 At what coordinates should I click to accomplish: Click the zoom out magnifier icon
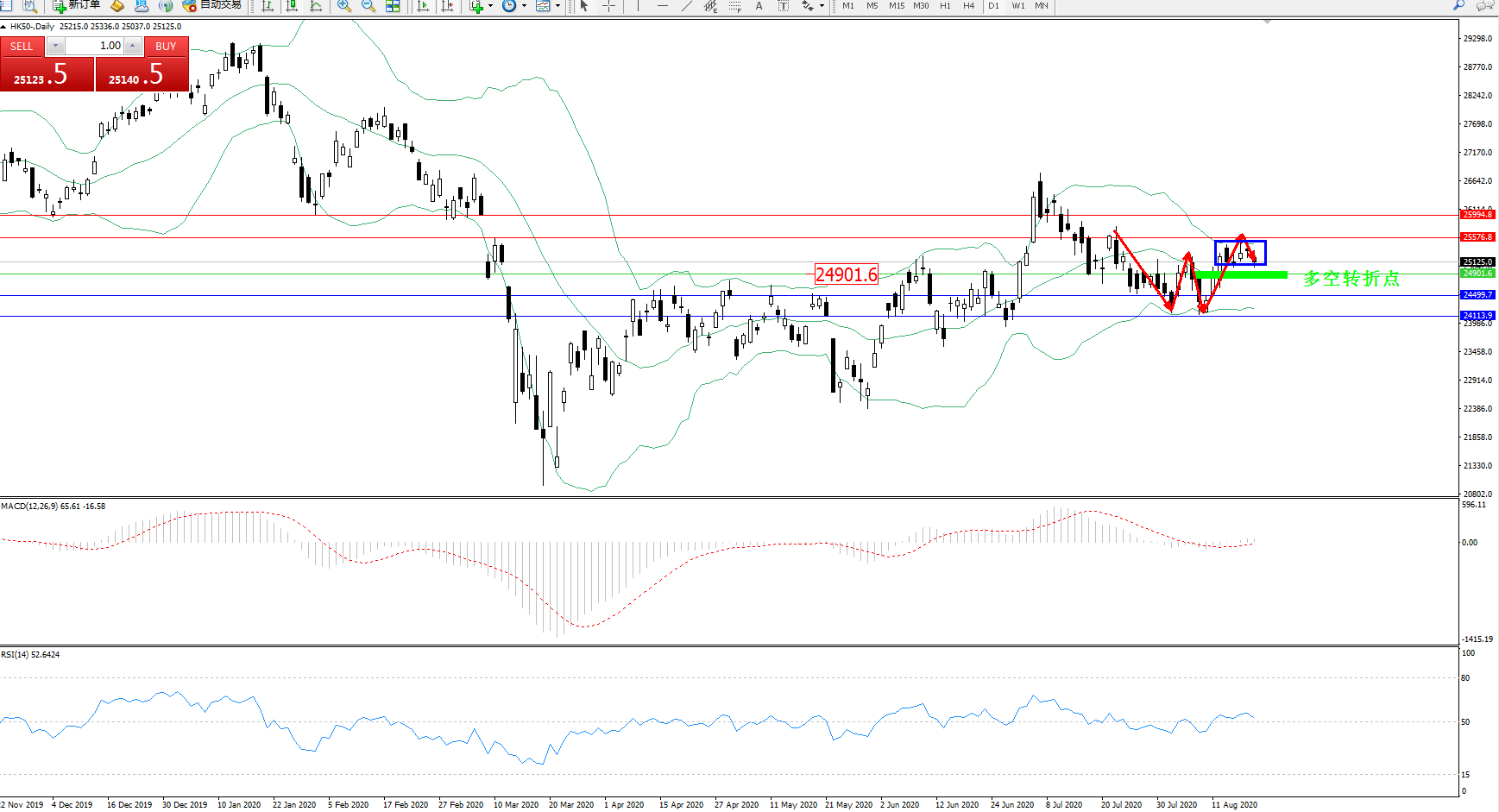[368, 6]
